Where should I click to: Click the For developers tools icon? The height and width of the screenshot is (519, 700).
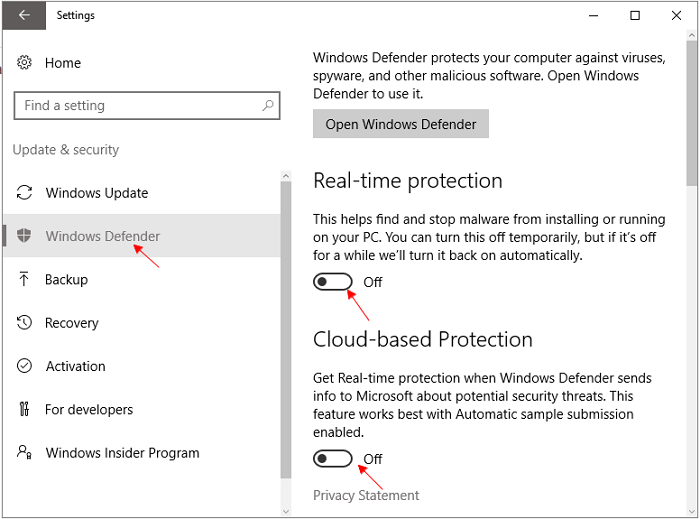coord(25,409)
